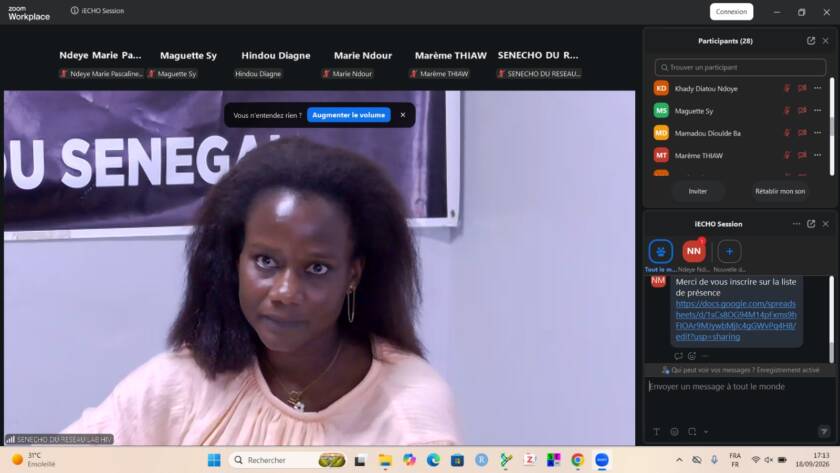This screenshot has width=840, height=473.
Task: Select Hindou Diagne participant tile
Action: tap(275, 64)
